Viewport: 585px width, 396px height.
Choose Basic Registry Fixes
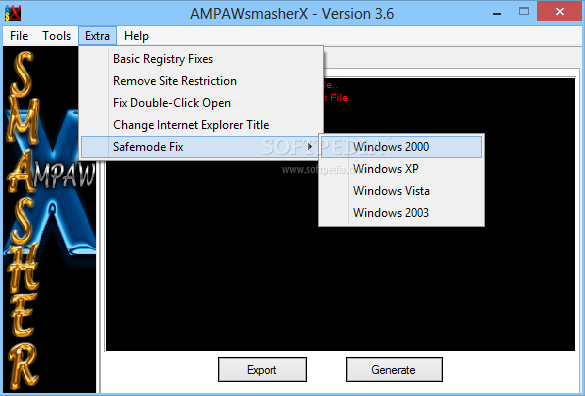[202, 59]
